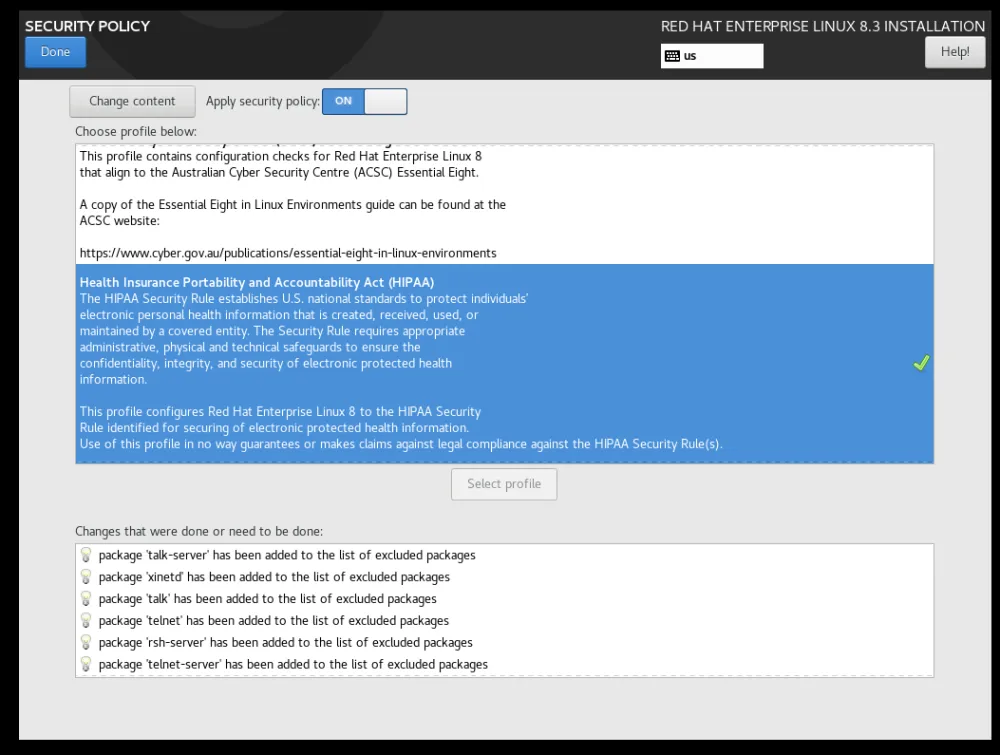Click the lightbulb icon beside the 'rsh-server' change
This screenshot has height=755, width=1000.
pos(86,642)
